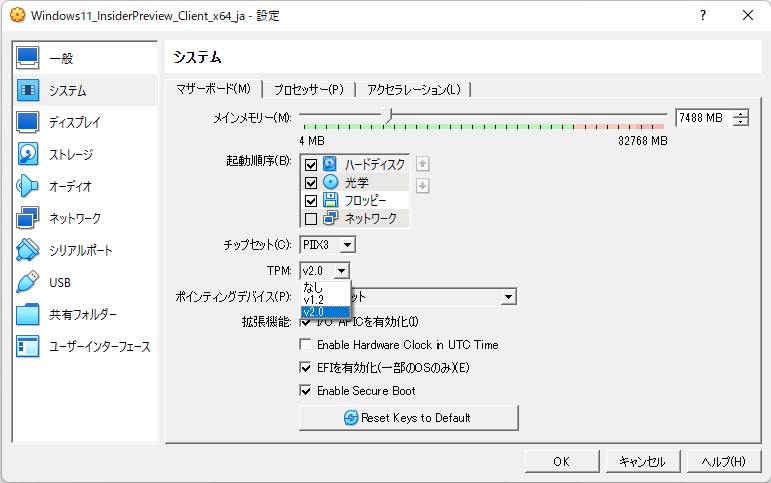This screenshot has width=771, height=483.
Task: Open the ストレージ disk icon
Action: [28, 154]
